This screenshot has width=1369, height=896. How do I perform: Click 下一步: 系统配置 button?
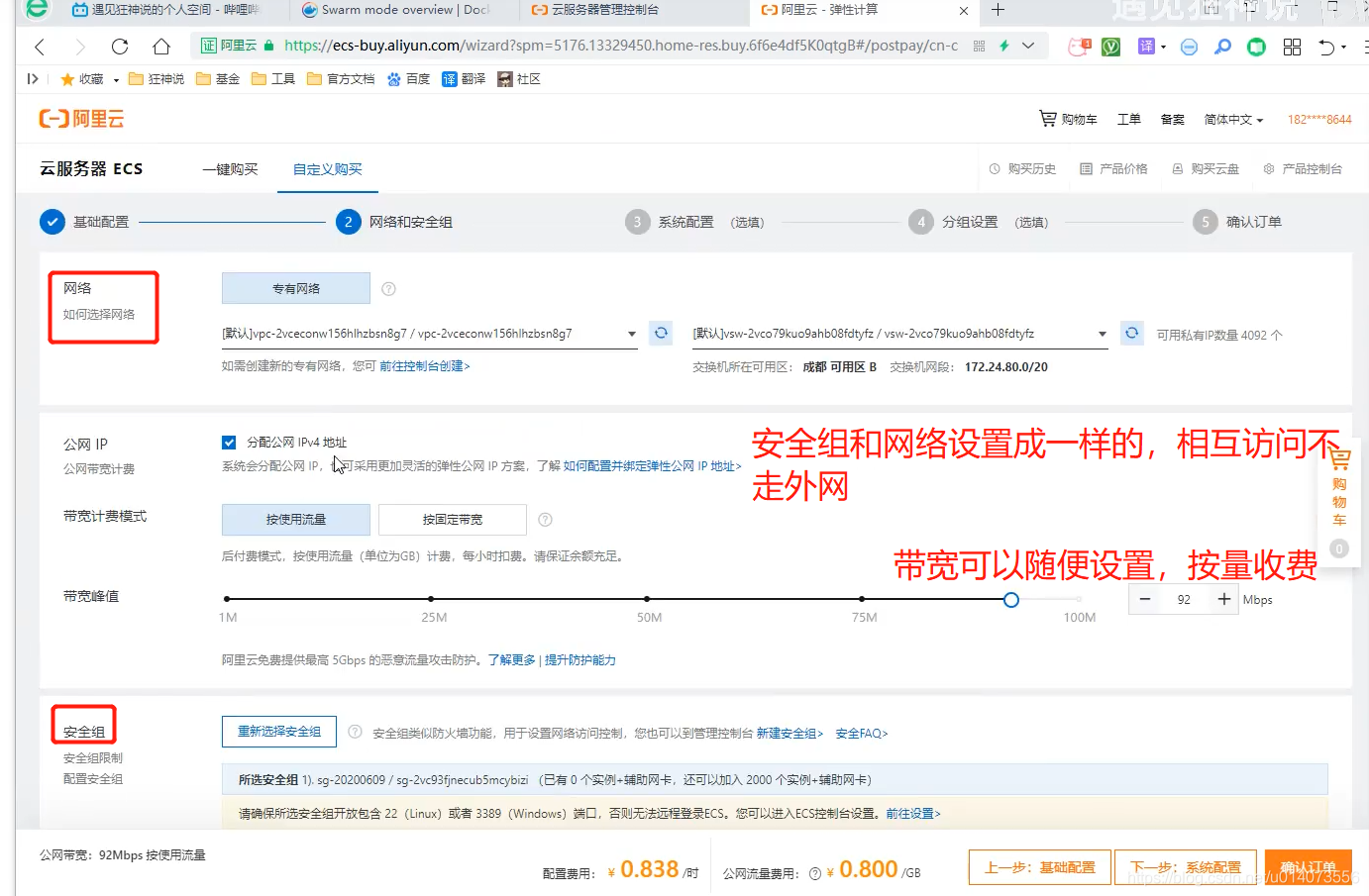[x=1186, y=867]
